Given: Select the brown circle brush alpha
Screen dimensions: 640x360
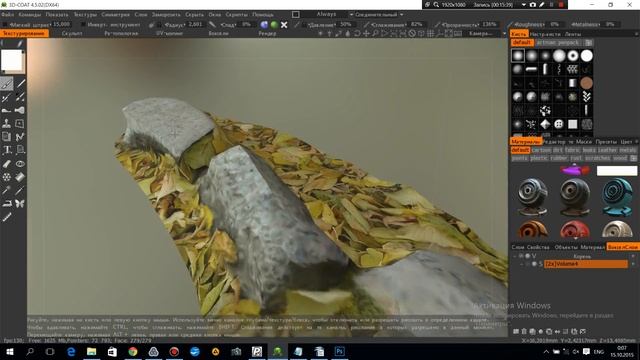Looking at the screenshot, I should [587, 83].
